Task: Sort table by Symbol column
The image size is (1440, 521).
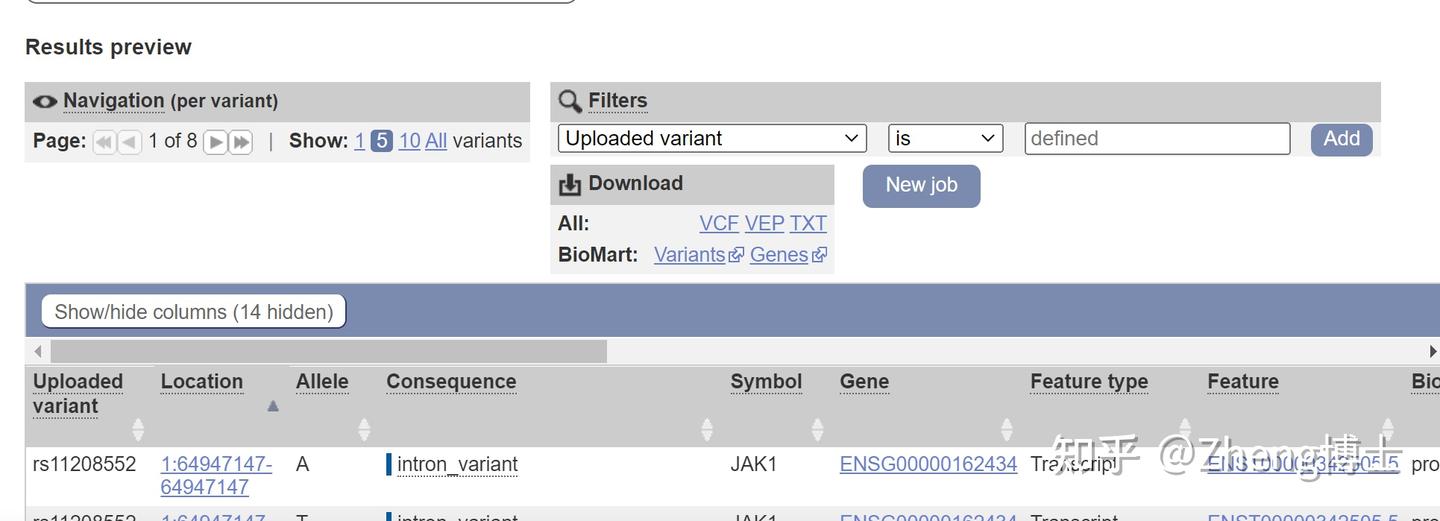Action: pyautogui.click(x=817, y=429)
